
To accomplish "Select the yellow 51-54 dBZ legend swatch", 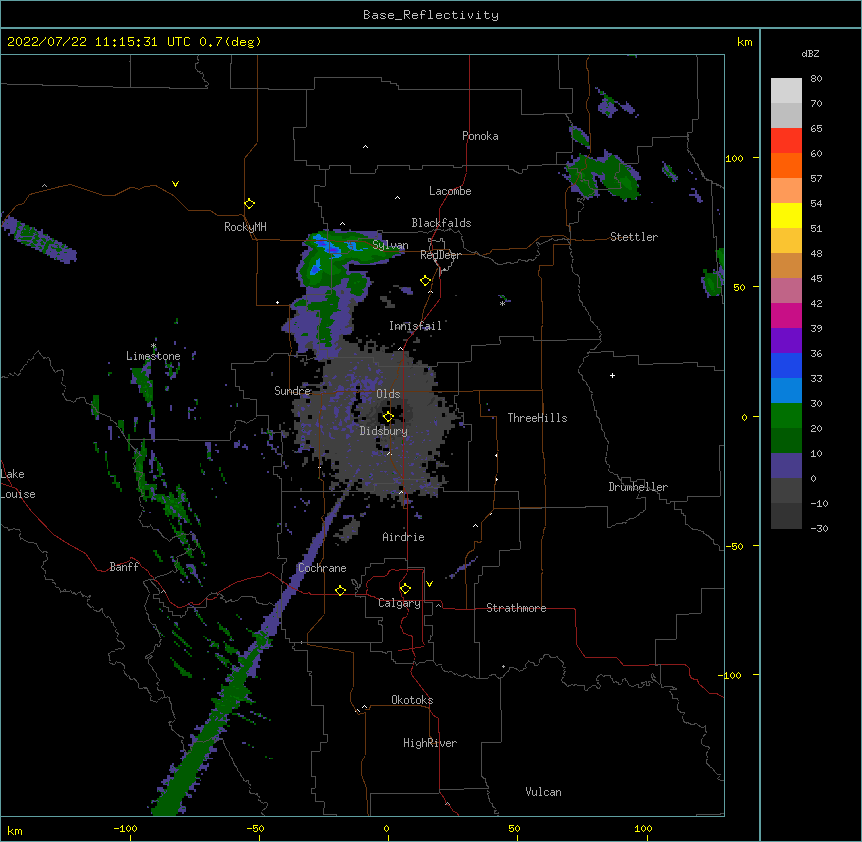I will tap(786, 215).
